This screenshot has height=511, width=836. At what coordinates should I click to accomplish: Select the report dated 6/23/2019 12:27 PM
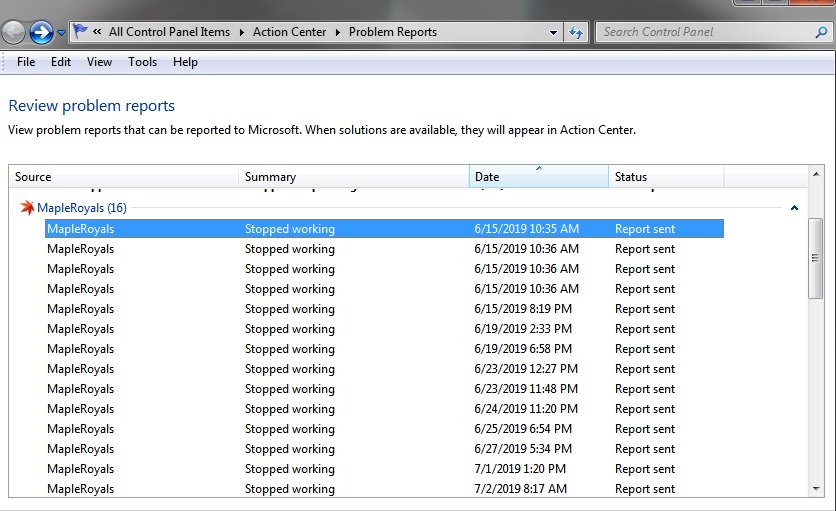click(x=384, y=369)
